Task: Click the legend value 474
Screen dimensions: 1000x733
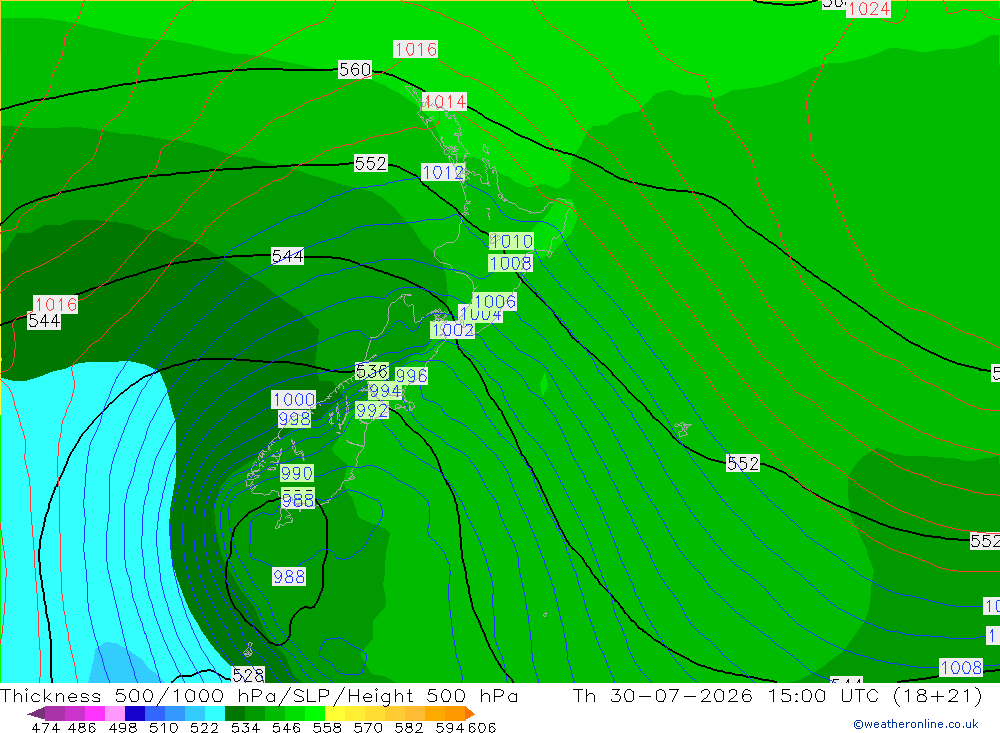Action: (45, 727)
